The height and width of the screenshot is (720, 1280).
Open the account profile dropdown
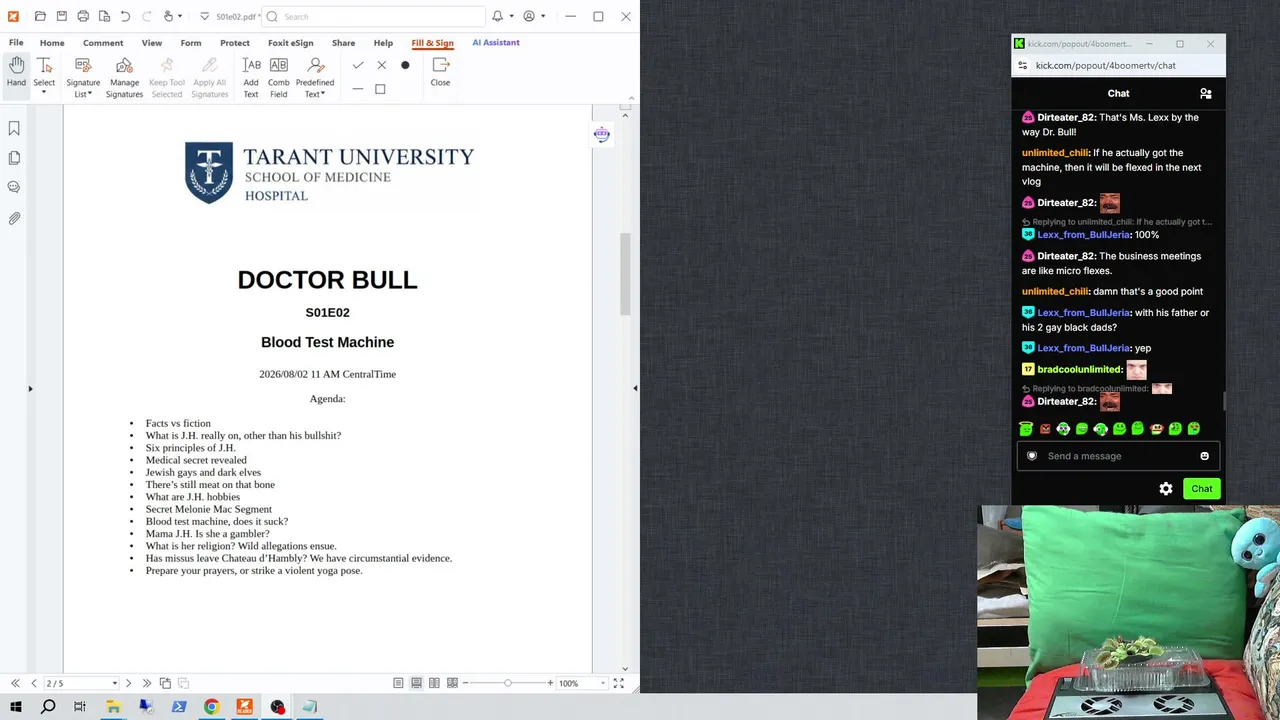tap(543, 16)
